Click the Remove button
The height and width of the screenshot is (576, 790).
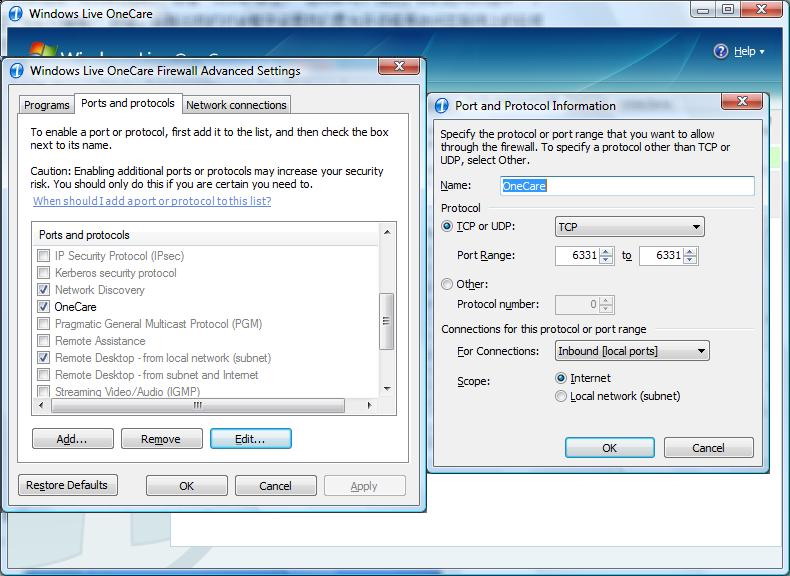[161, 439]
